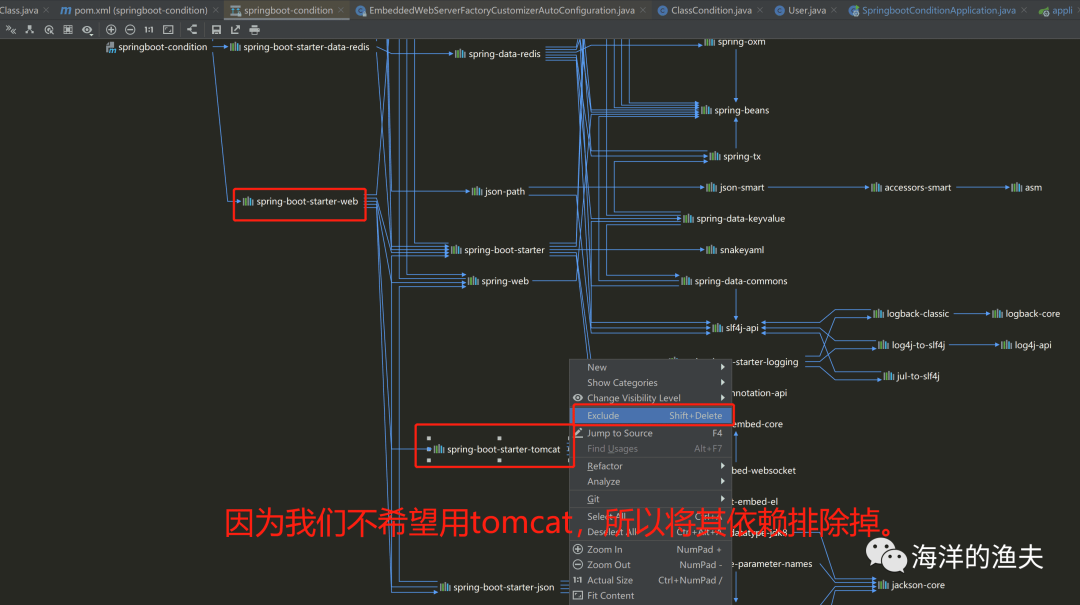This screenshot has width=1080, height=605.
Task: Click the show conflicts toolbar icon
Action: click(68, 30)
